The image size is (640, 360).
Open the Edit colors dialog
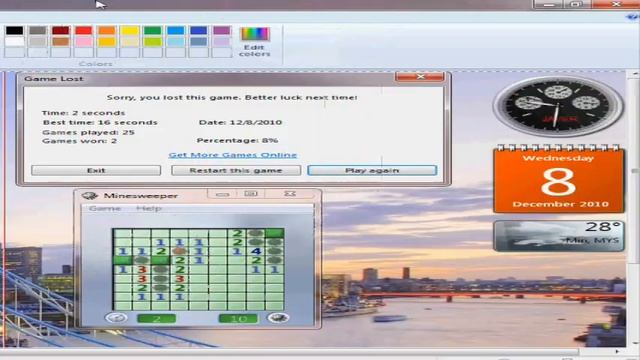coord(255,42)
